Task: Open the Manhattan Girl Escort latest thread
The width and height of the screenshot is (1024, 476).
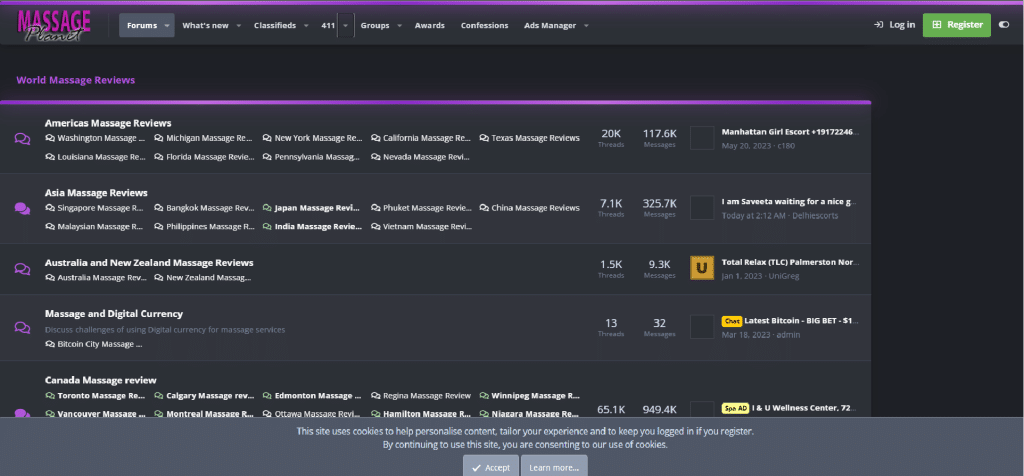Action: [790, 132]
